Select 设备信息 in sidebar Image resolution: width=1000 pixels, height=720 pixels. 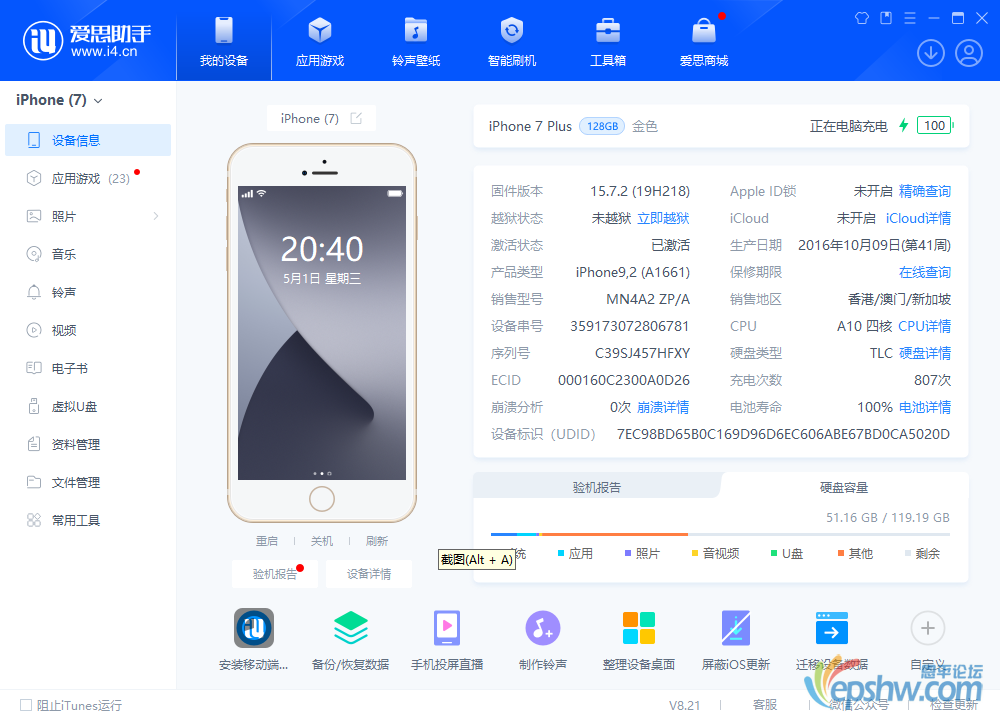click(x=88, y=140)
